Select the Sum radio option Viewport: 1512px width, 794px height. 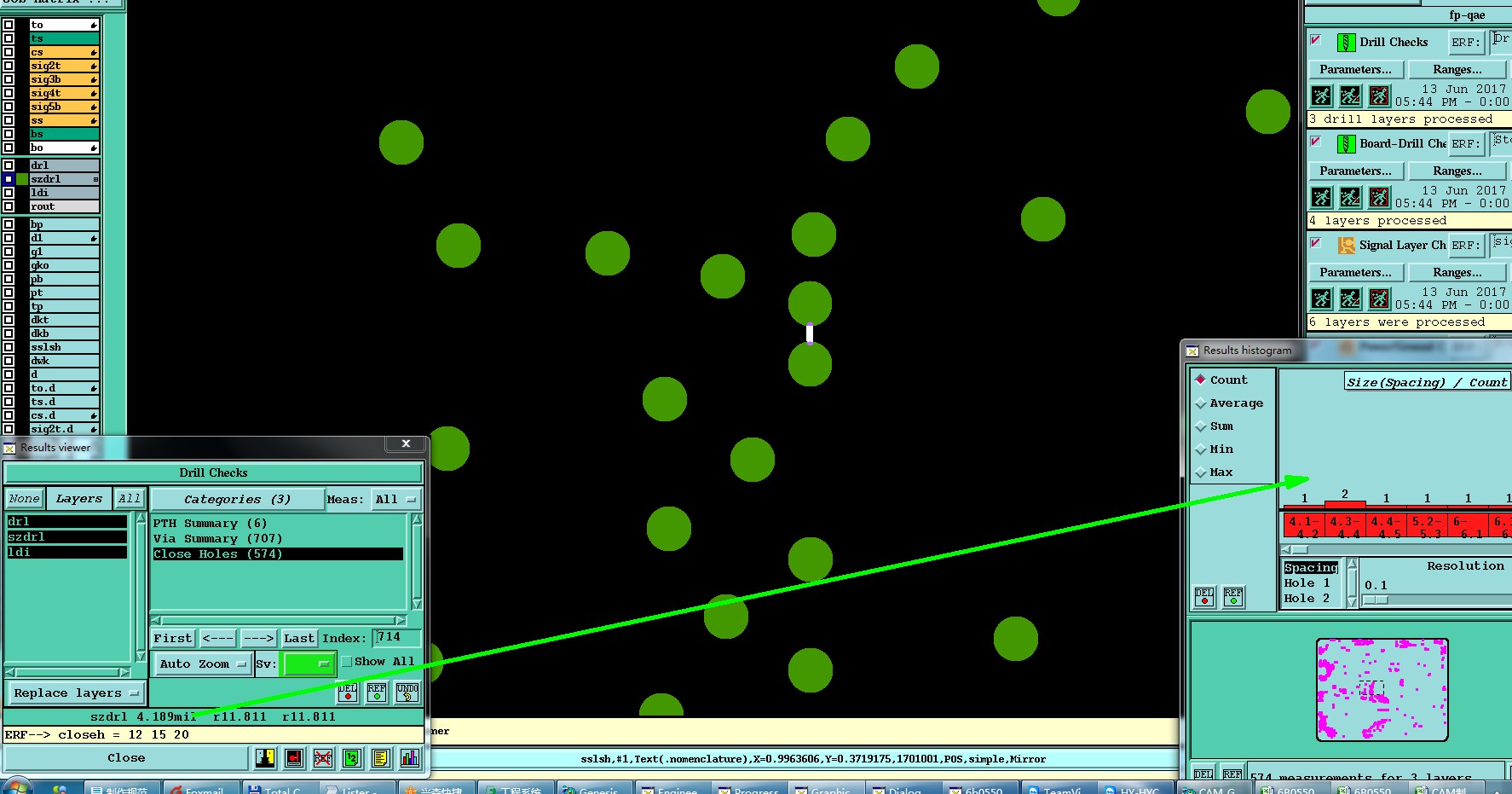click(1201, 426)
